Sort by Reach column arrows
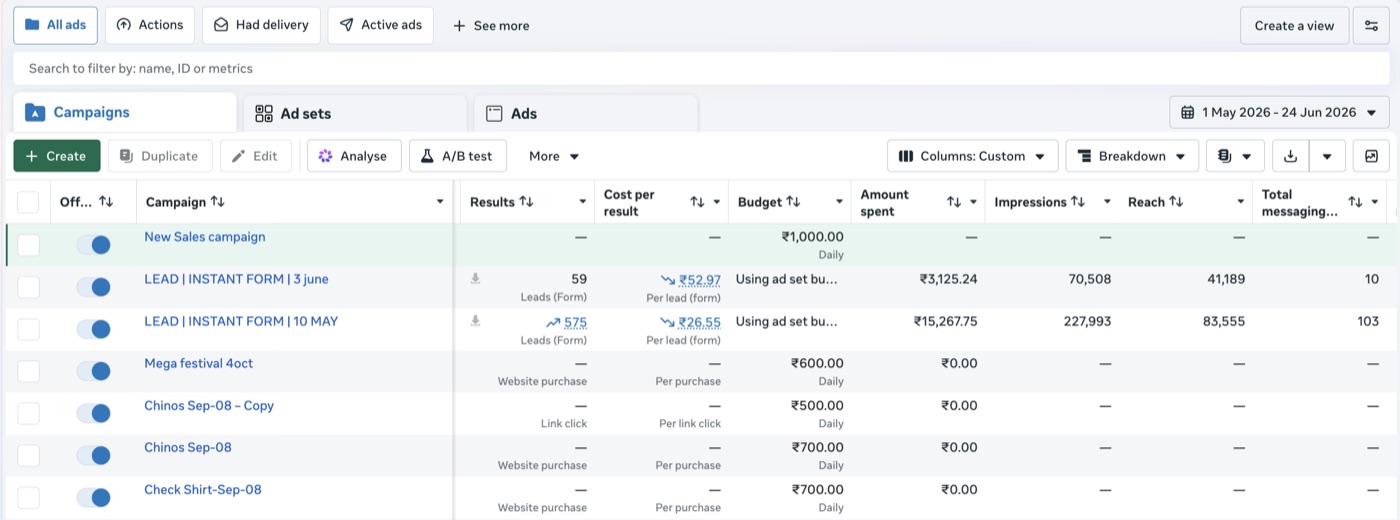Image resolution: width=1400 pixels, height=520 pixels. click(x=1177, y=202)
